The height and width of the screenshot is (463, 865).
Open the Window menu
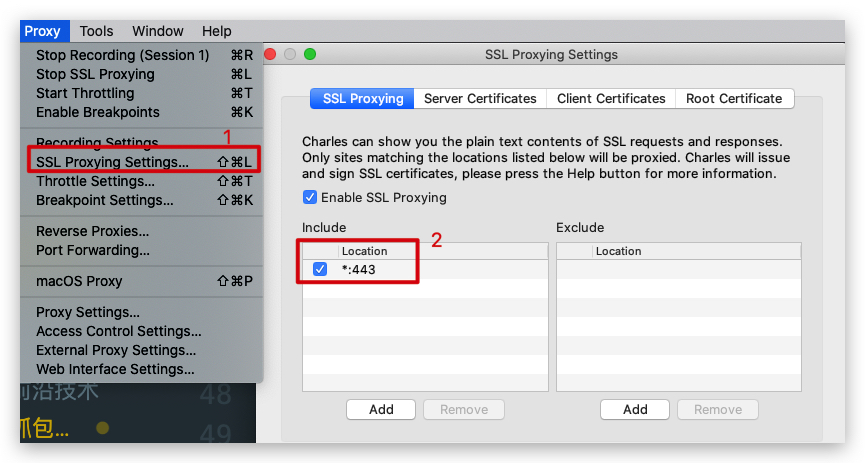(157, 31)
